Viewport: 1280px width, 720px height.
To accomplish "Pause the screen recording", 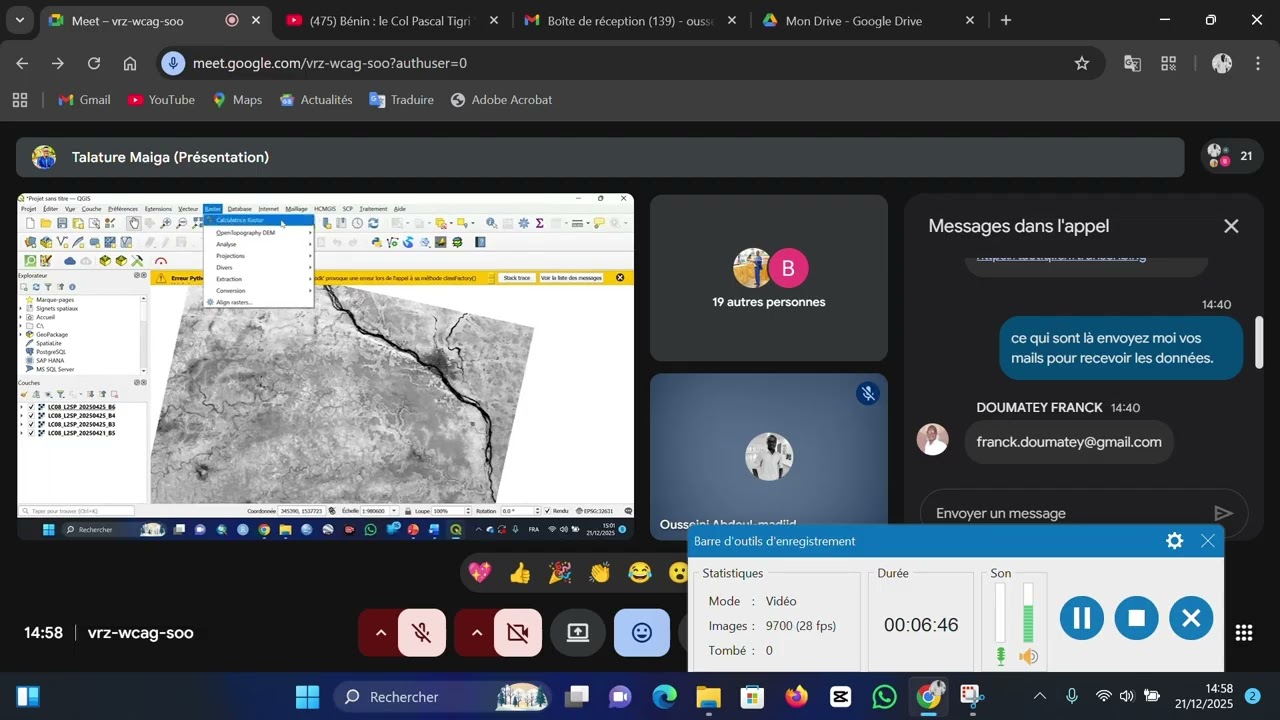I will point(1082,618).
